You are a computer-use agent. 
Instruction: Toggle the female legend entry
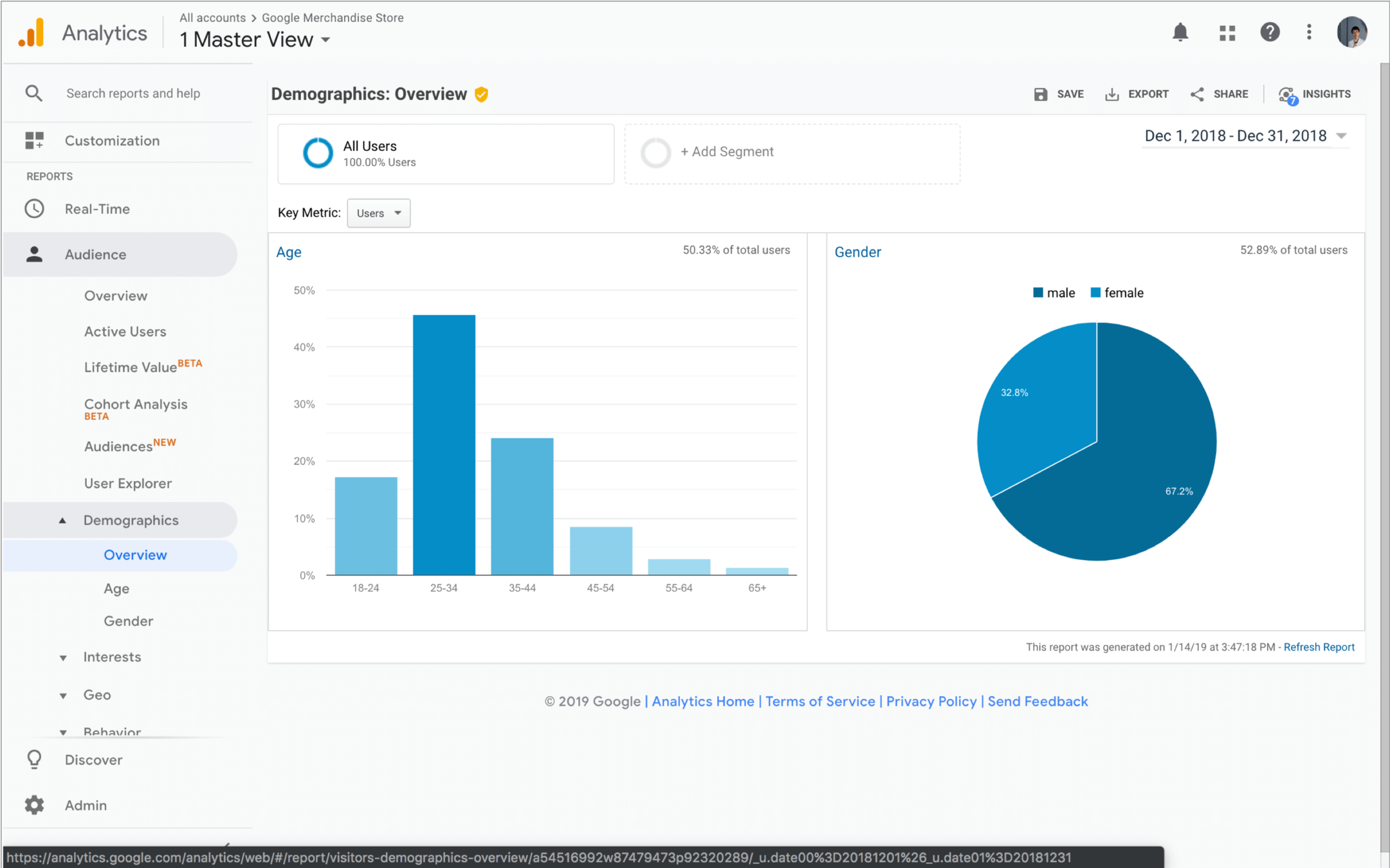(1117, 293)
